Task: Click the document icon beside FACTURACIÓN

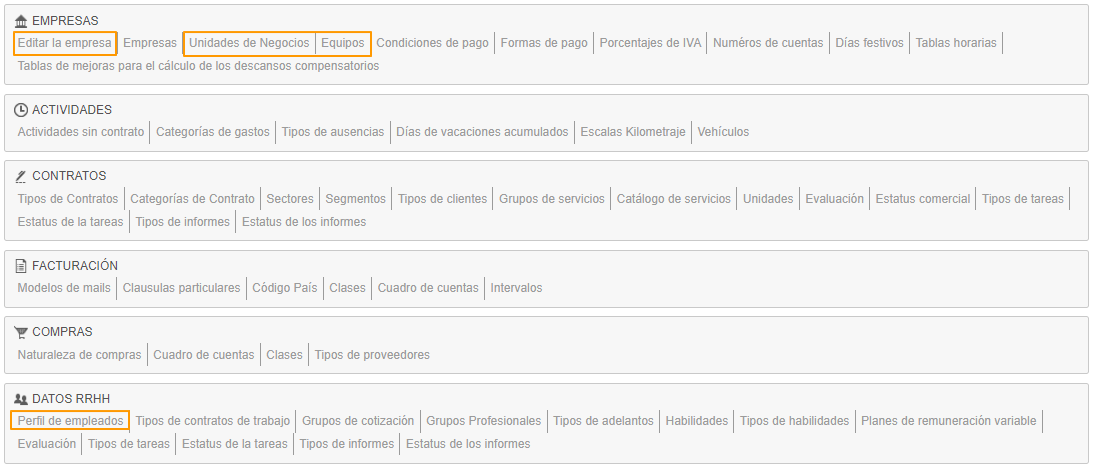Action: click(21, 266)
